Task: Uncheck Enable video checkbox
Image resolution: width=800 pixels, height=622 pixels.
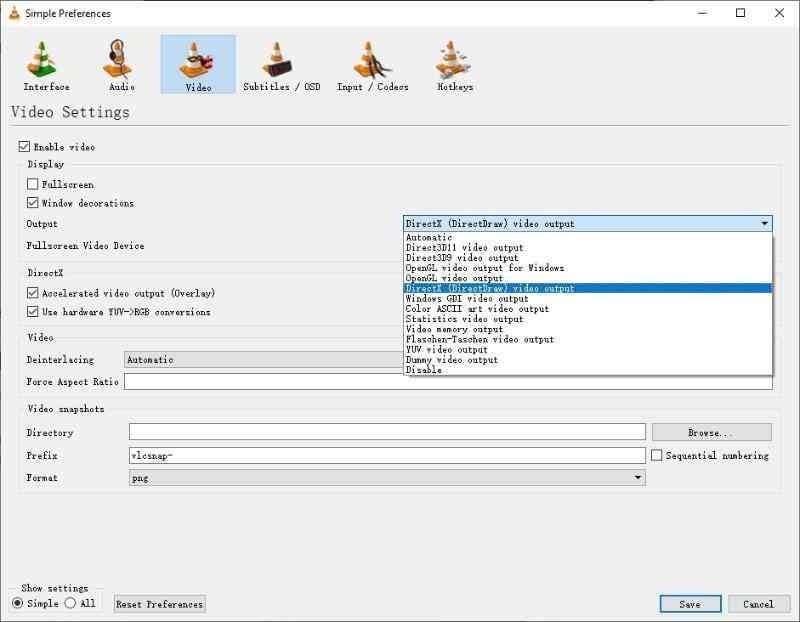Action: pos(24,146)
